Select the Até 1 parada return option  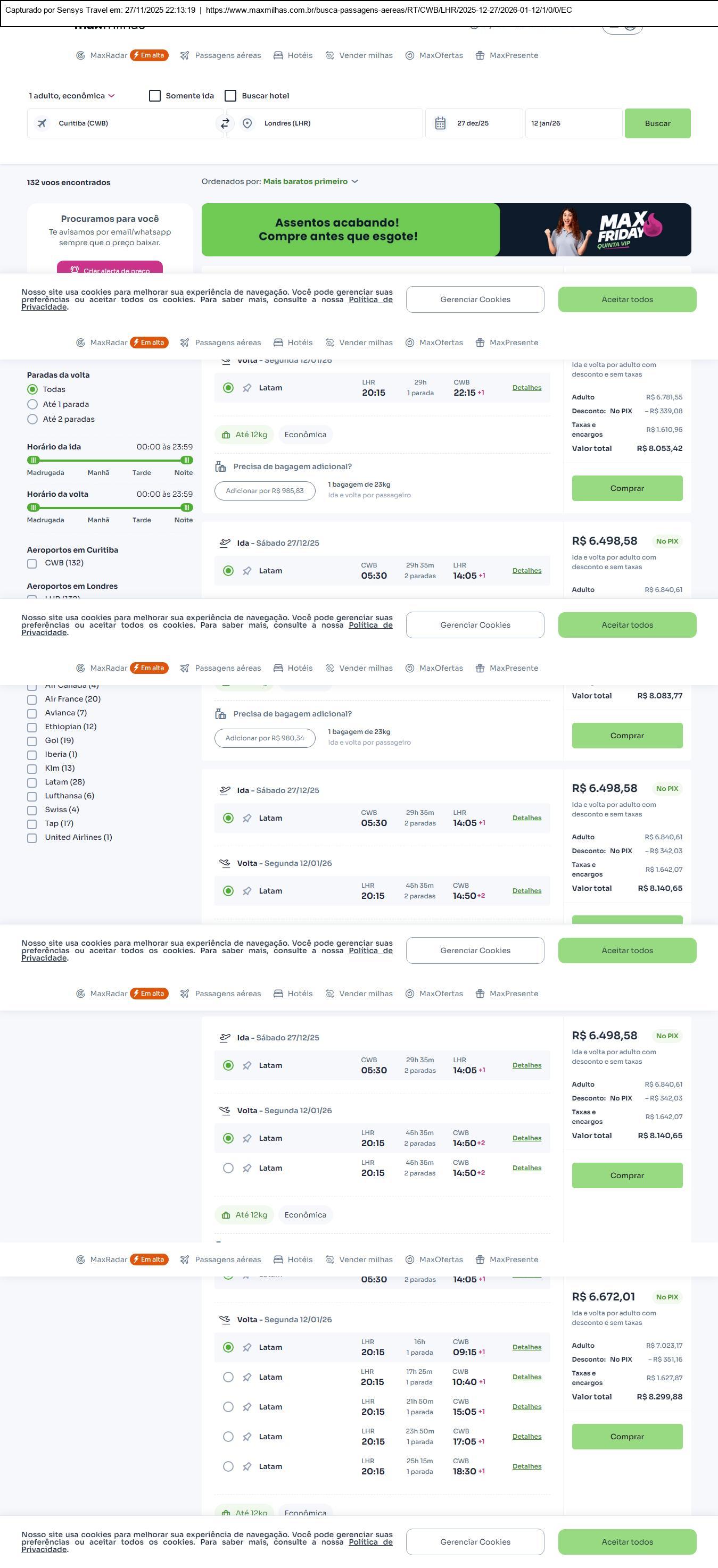pos(33,404)
